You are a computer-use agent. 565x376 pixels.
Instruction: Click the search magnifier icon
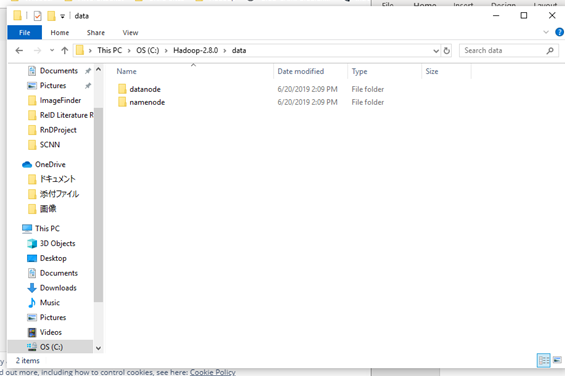point(550,50)
